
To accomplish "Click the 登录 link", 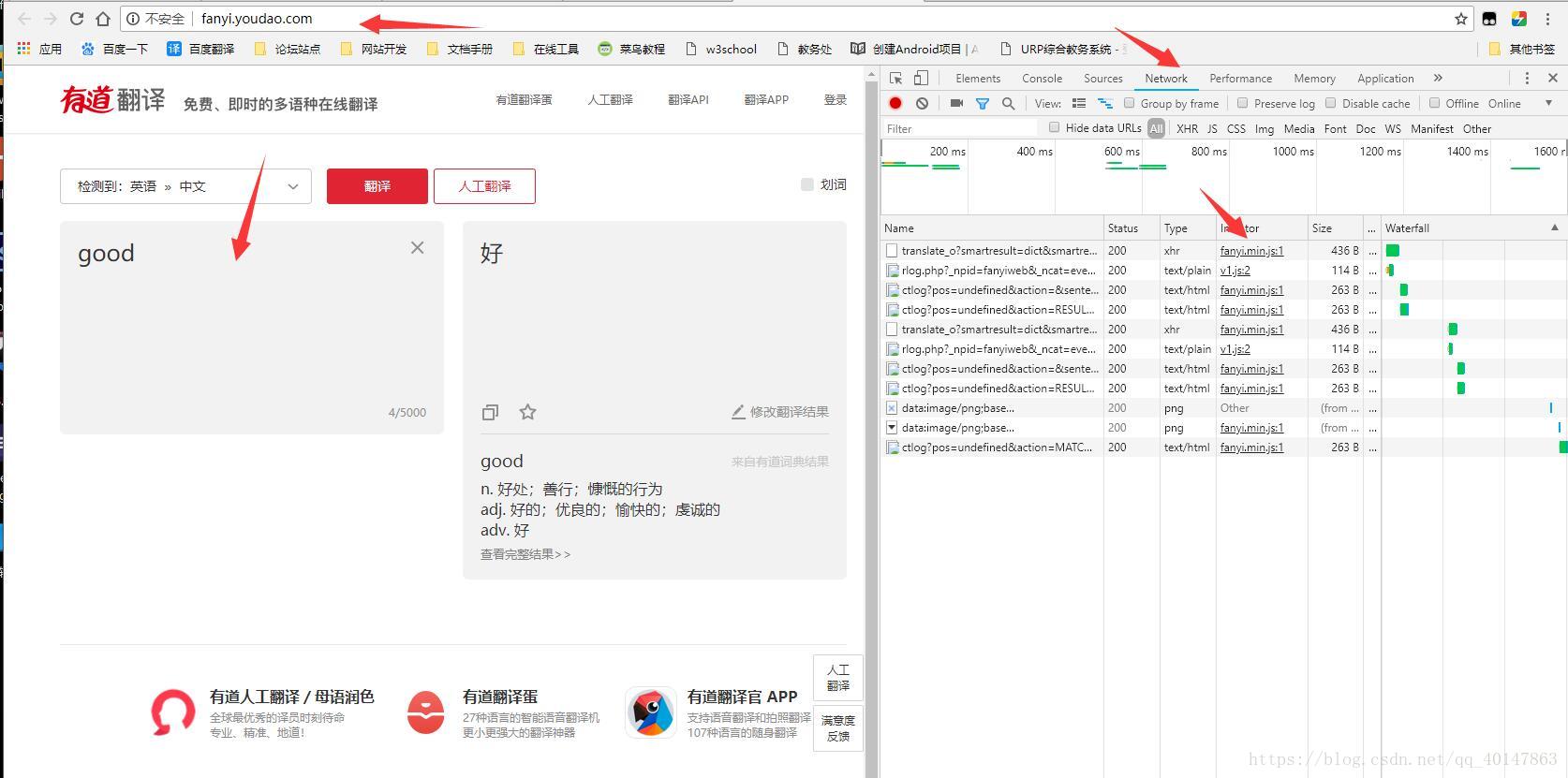I will click(835, 99).
